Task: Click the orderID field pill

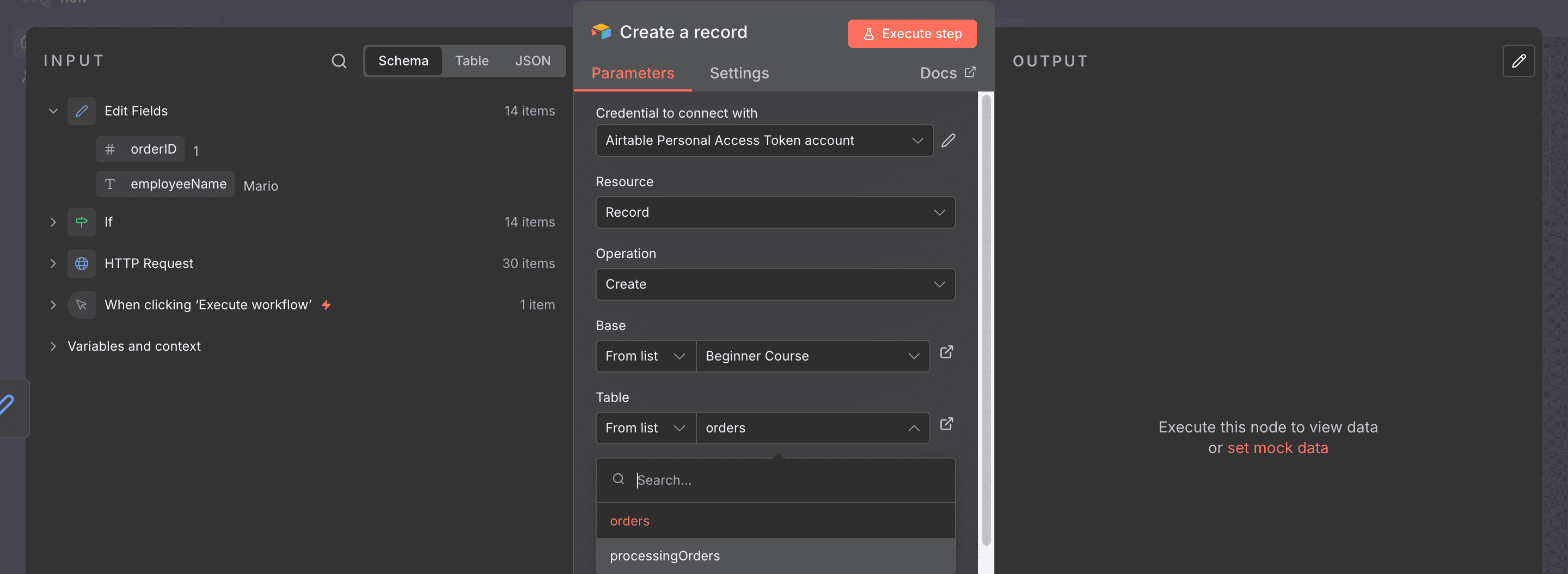Action: click(x=140, y=149)
